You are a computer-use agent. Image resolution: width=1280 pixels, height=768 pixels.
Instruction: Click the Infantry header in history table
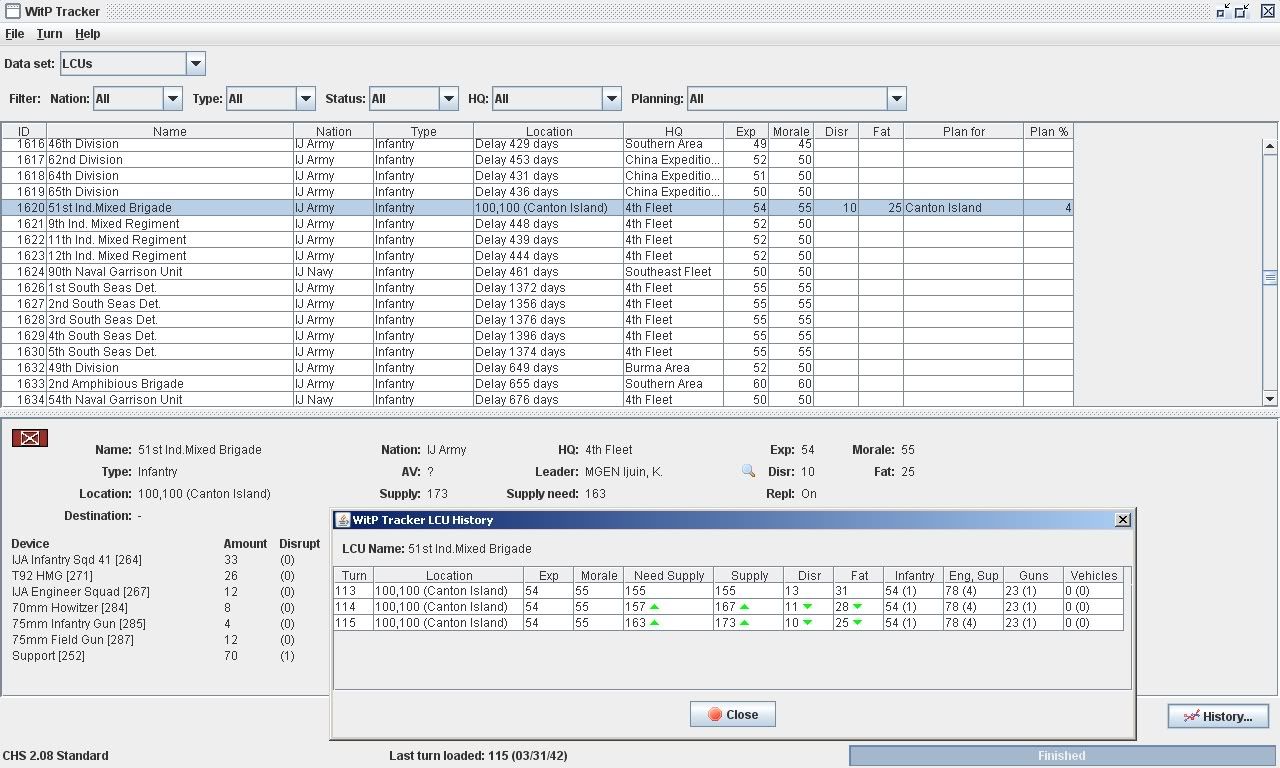(914, 575)
